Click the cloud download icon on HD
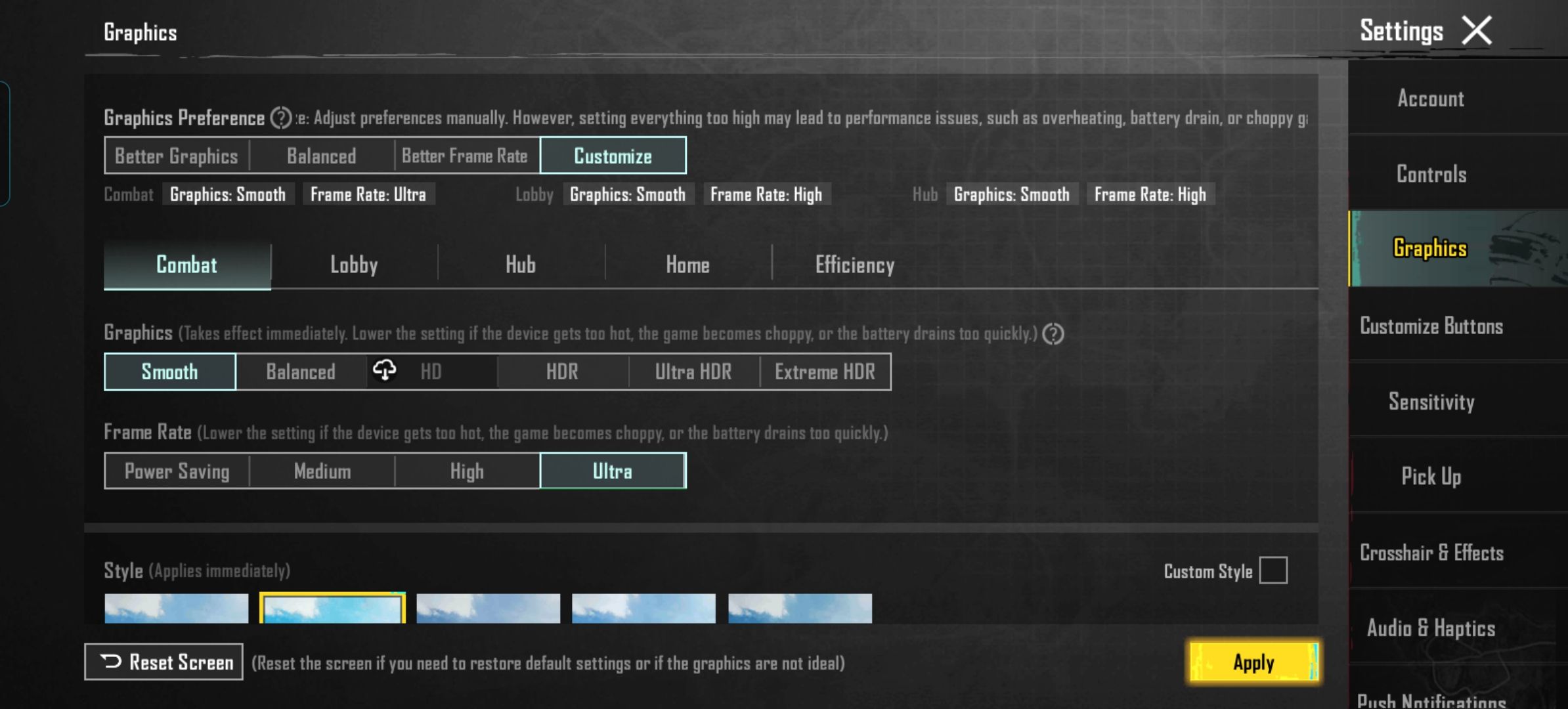Screen dimensions: 1568x709 (x=385, y=370)
